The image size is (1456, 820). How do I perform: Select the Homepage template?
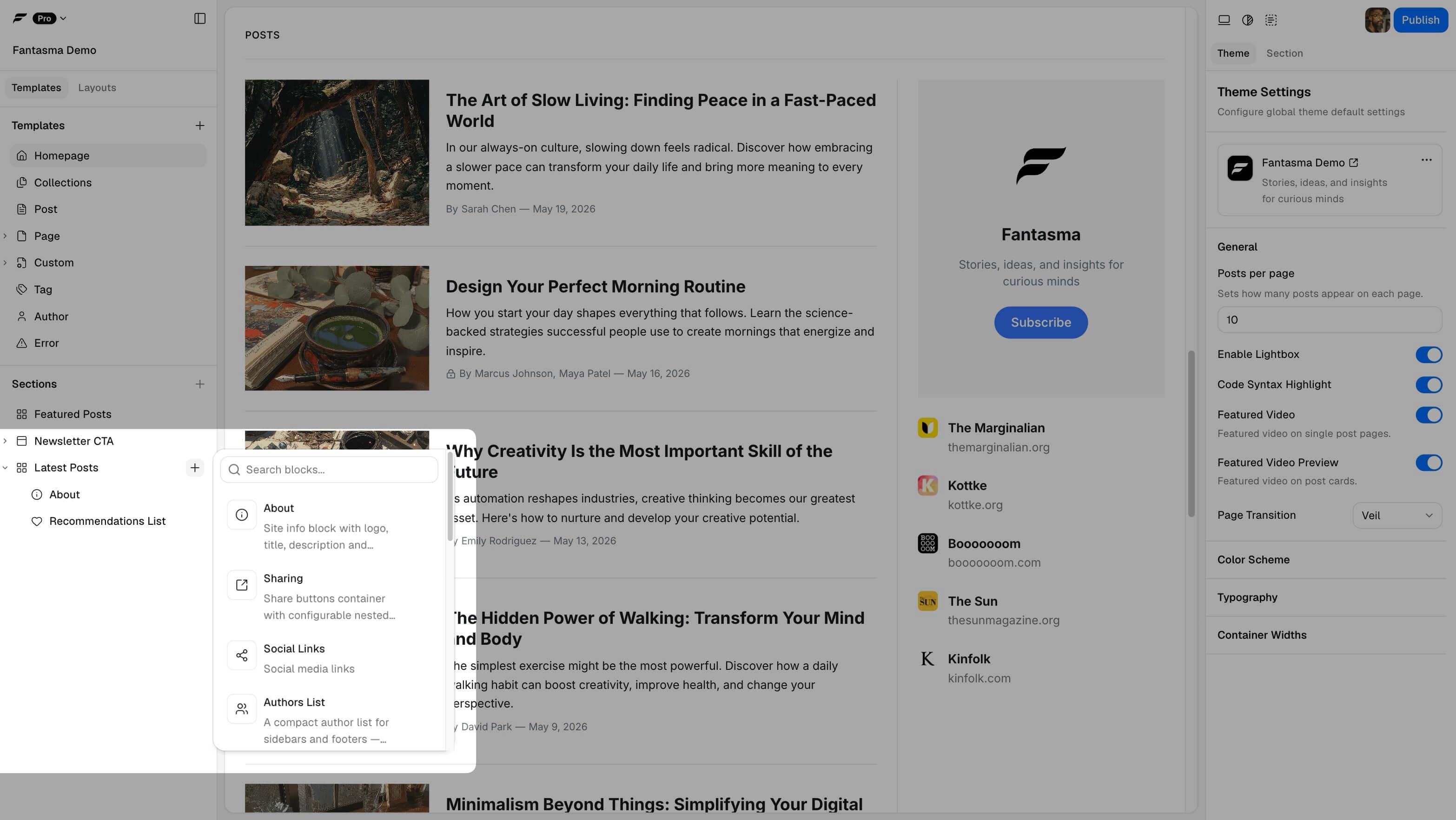coord(108,155)
